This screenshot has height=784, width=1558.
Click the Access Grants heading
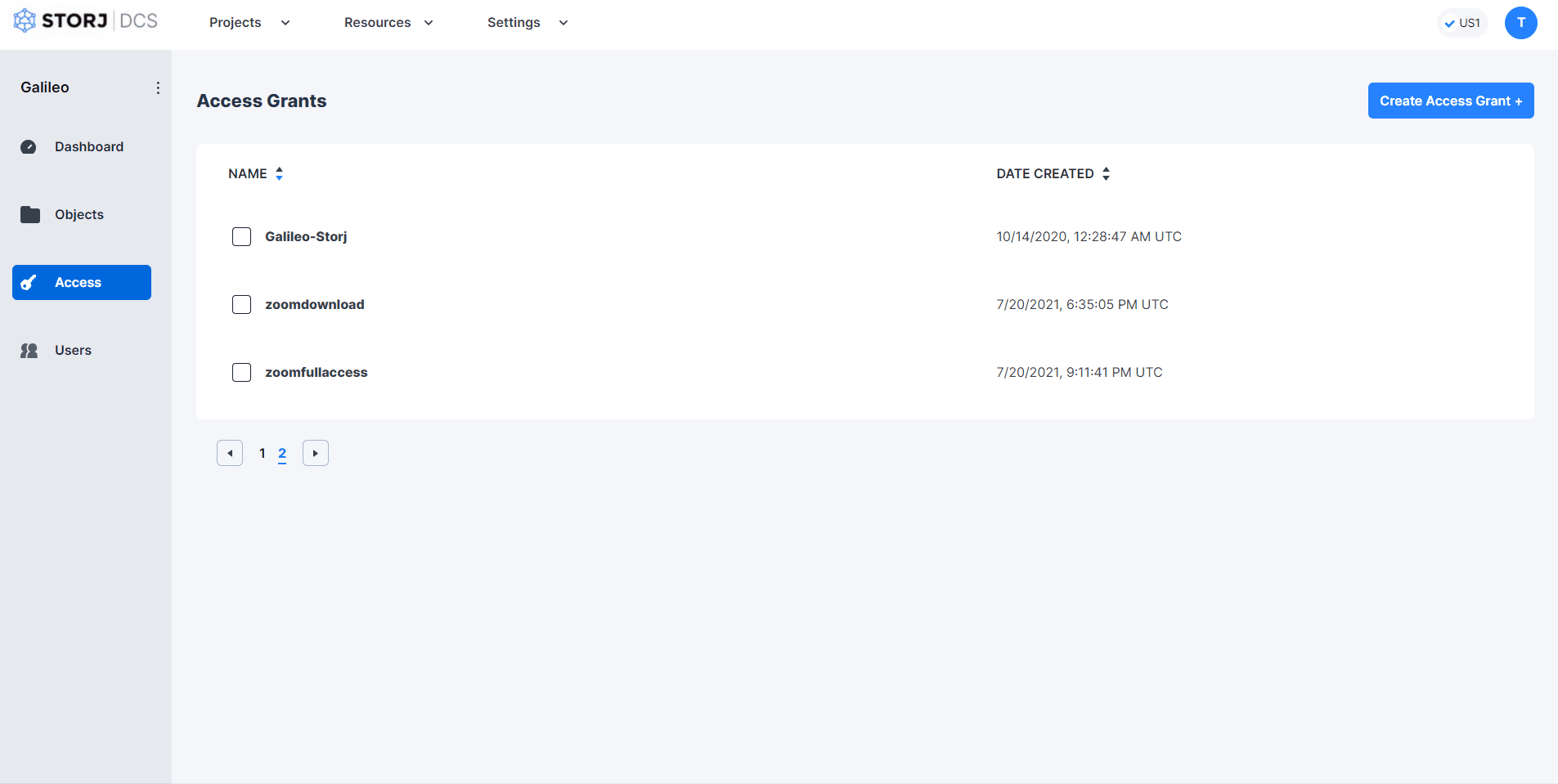262,101
